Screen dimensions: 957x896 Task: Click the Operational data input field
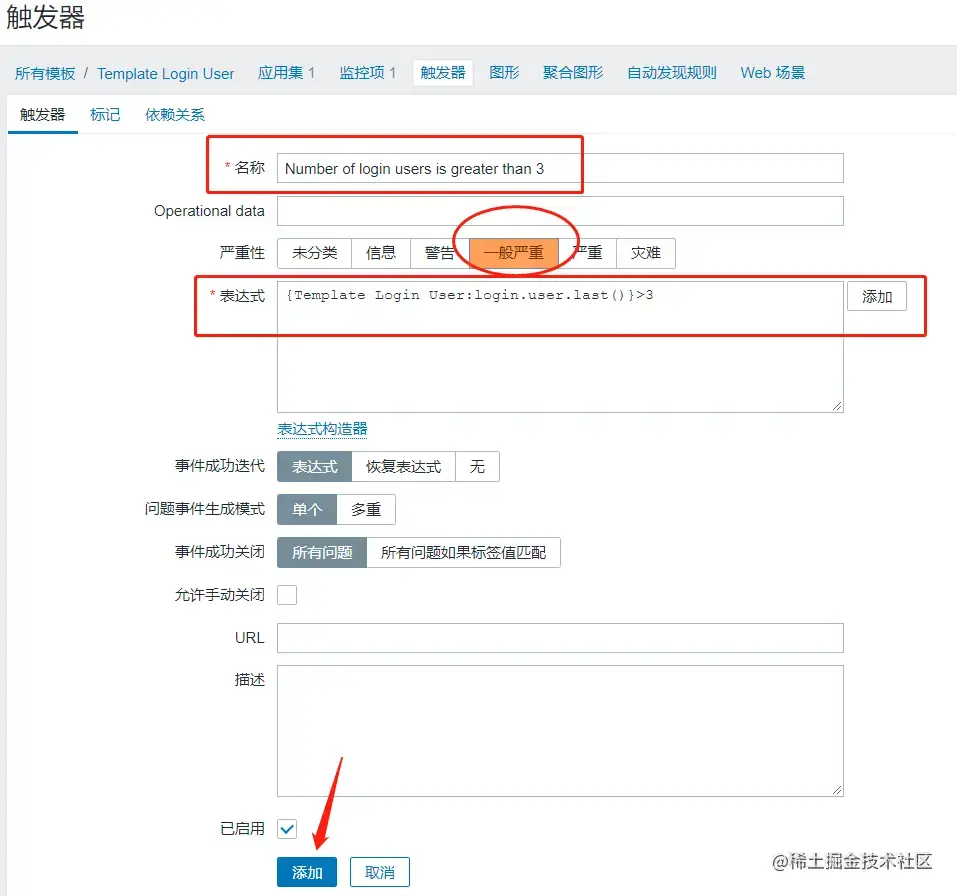click(560, 211)
